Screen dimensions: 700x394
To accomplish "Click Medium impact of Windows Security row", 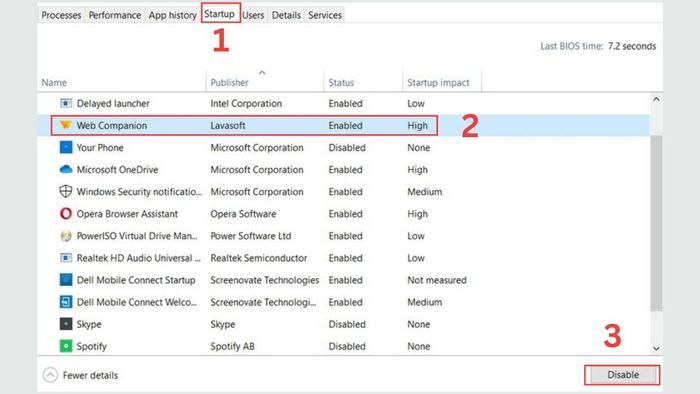I will point(425,192).
